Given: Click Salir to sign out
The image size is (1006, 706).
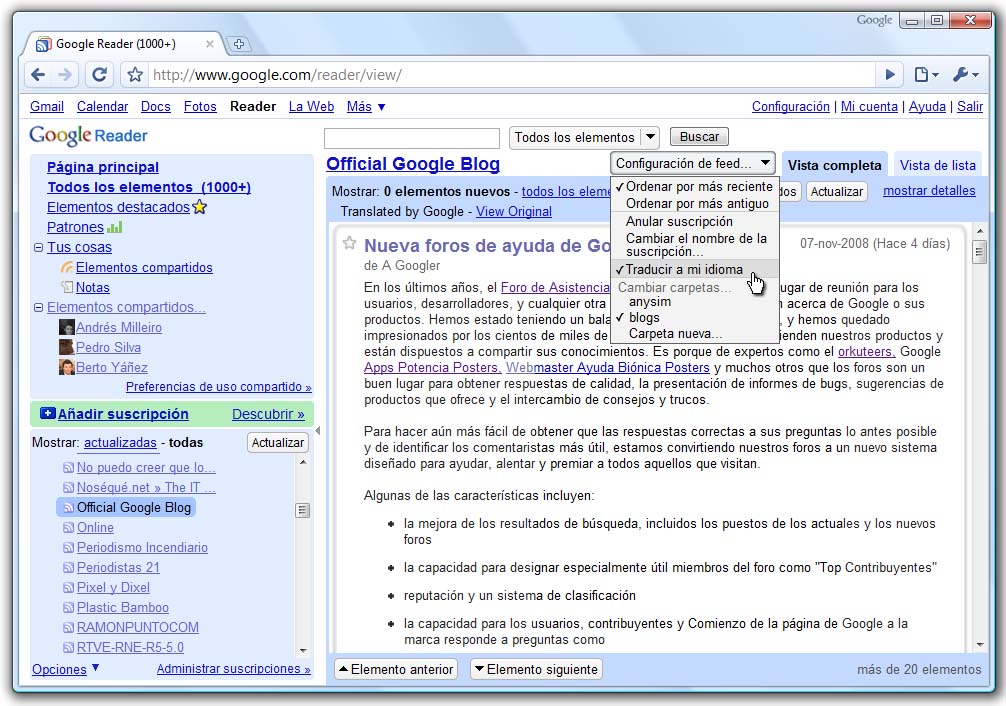Looking at the screenshot, I should click(969, 107).
